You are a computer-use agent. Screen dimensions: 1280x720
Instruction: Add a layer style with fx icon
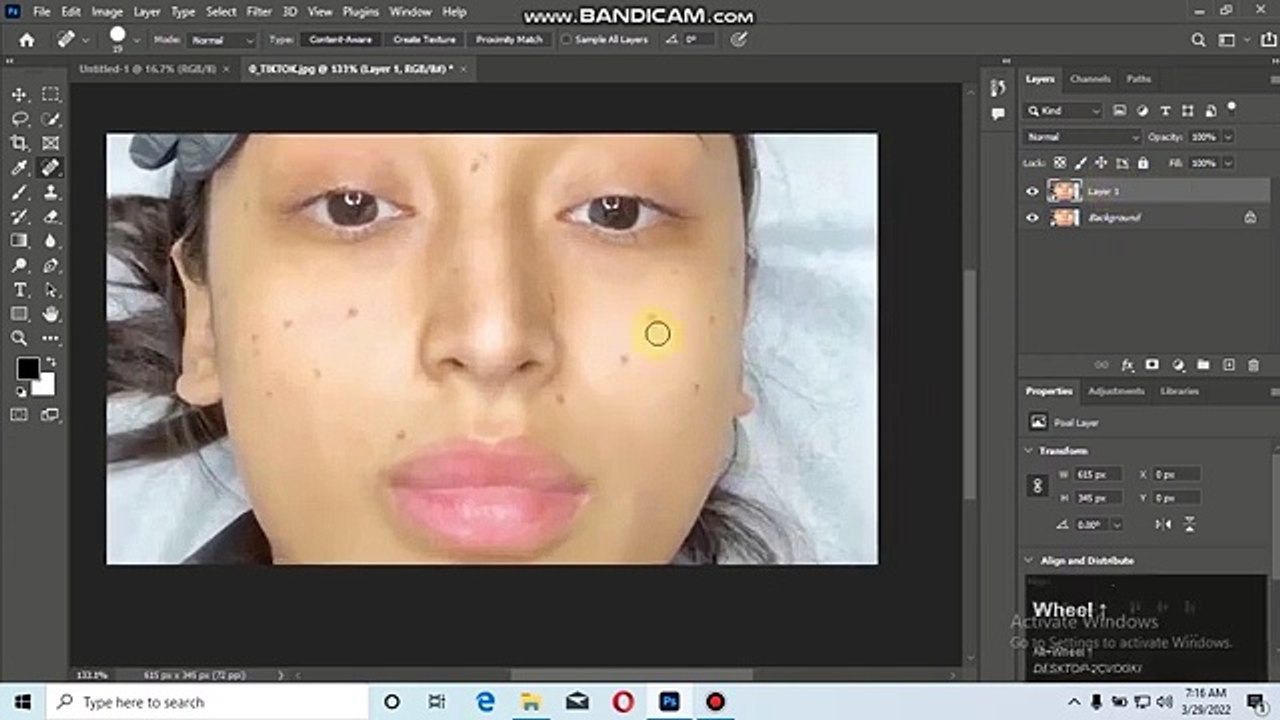pos(1127,366)
